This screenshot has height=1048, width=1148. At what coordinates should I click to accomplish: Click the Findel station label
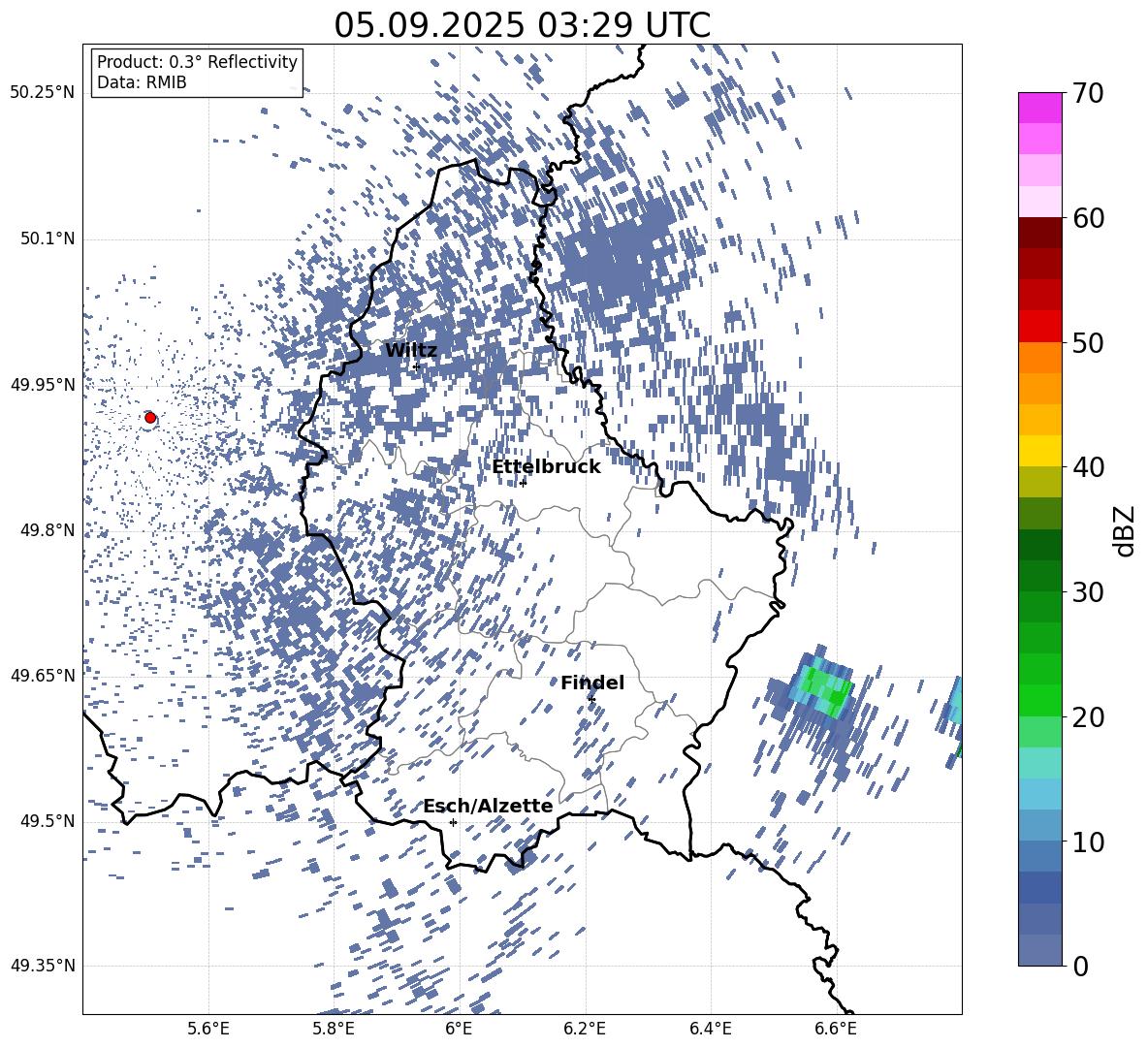592,683
